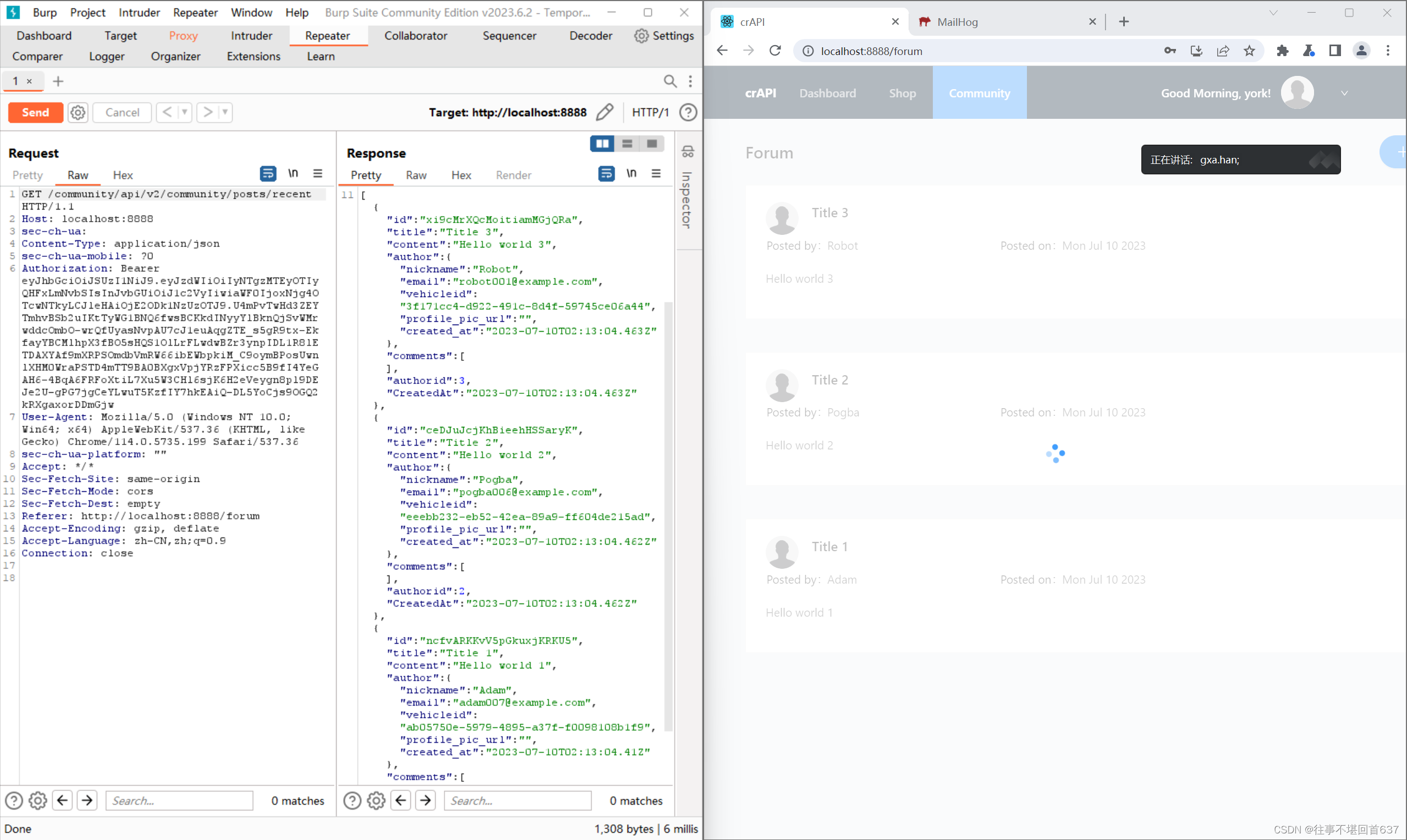This screenshot has height=840, width=1407.
Task: Open the Chrome extensions puzzle icon
Action: [x=1282, y=51]
